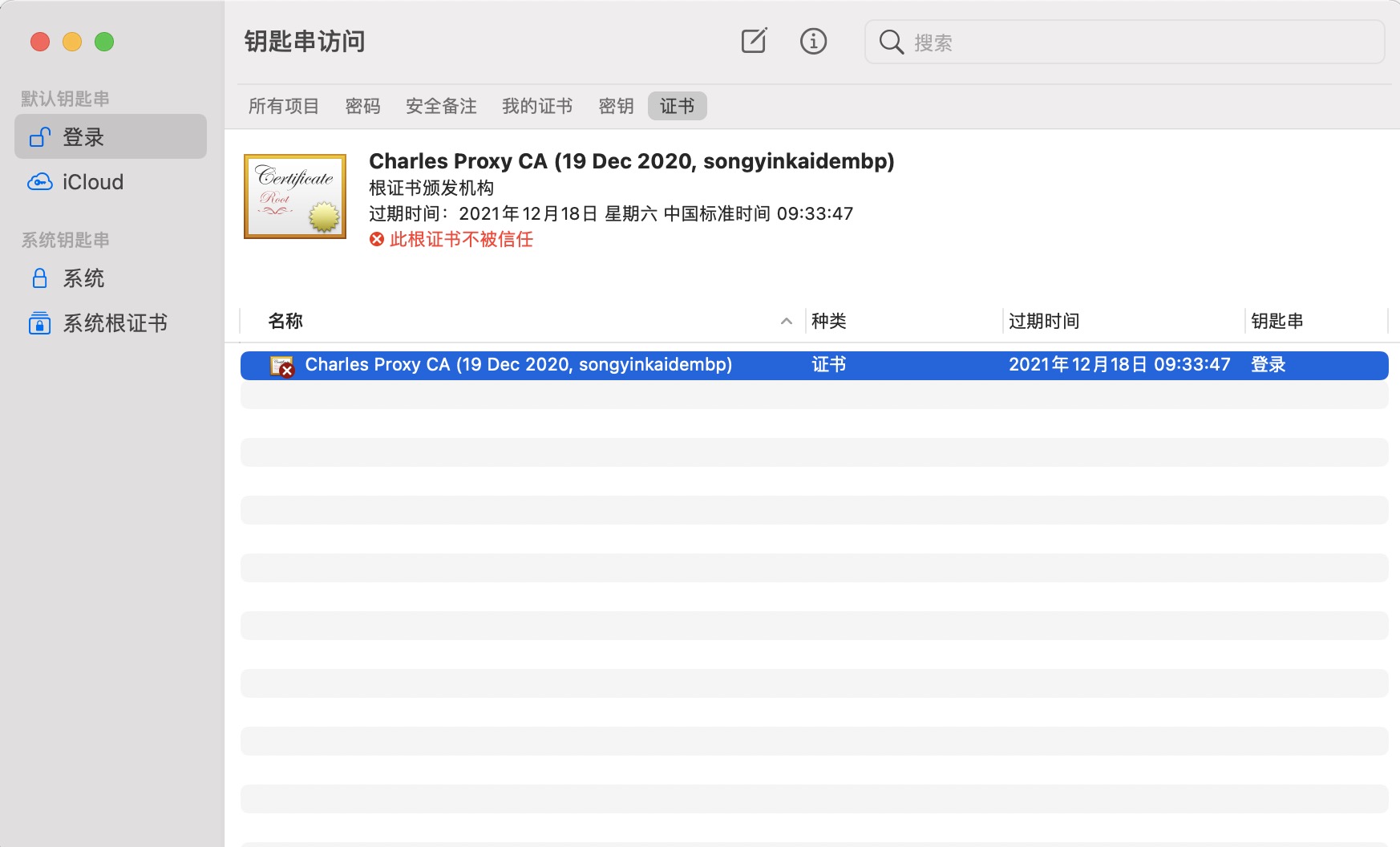This screenshot has width=1400, height=847.
Task: Click the certificate icon in Charles Proxy row
Action: (x=281, y=366)
